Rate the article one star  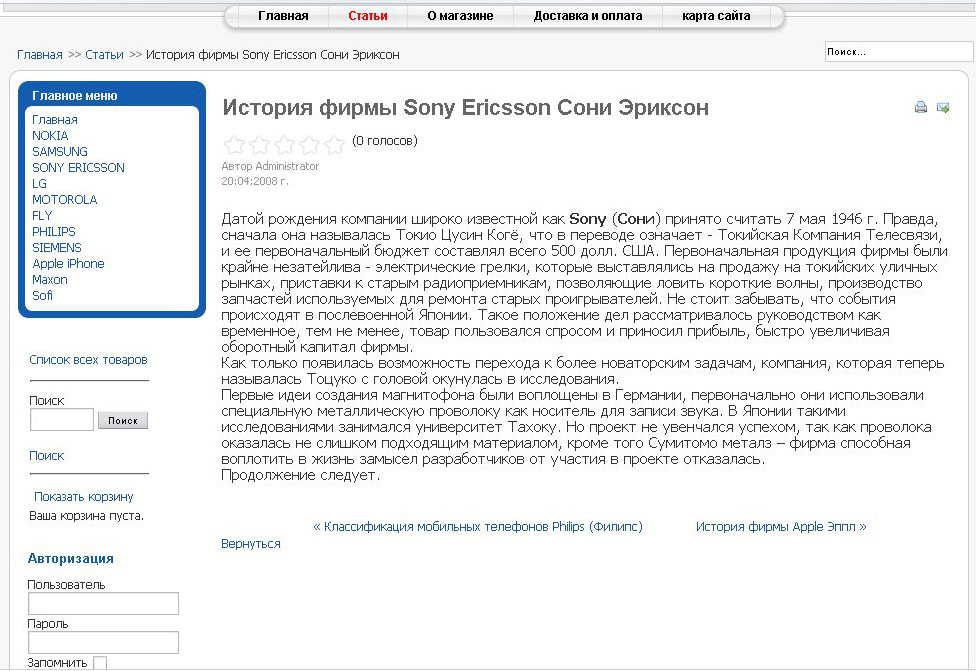(x=234, y=145)
